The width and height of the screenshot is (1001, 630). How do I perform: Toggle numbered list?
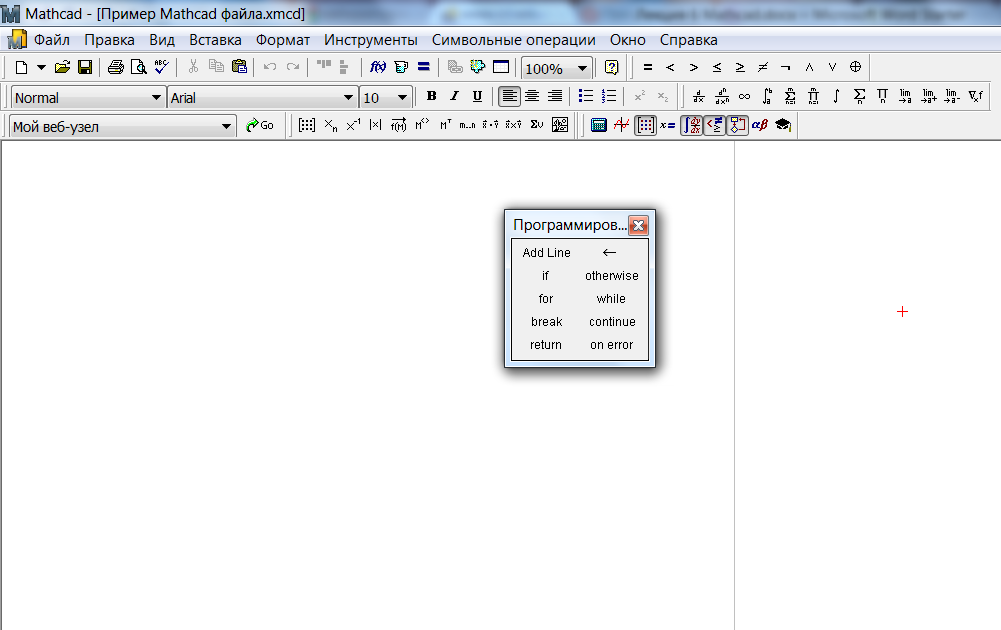608,96
